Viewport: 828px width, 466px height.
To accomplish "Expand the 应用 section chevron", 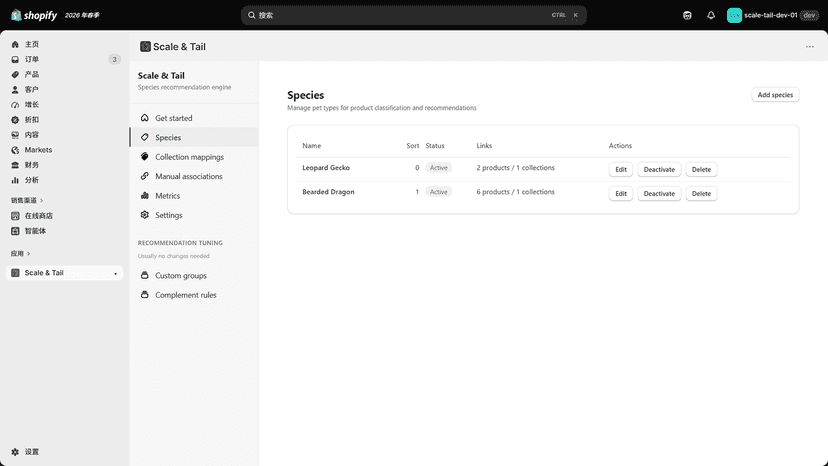I will [29, 254].
